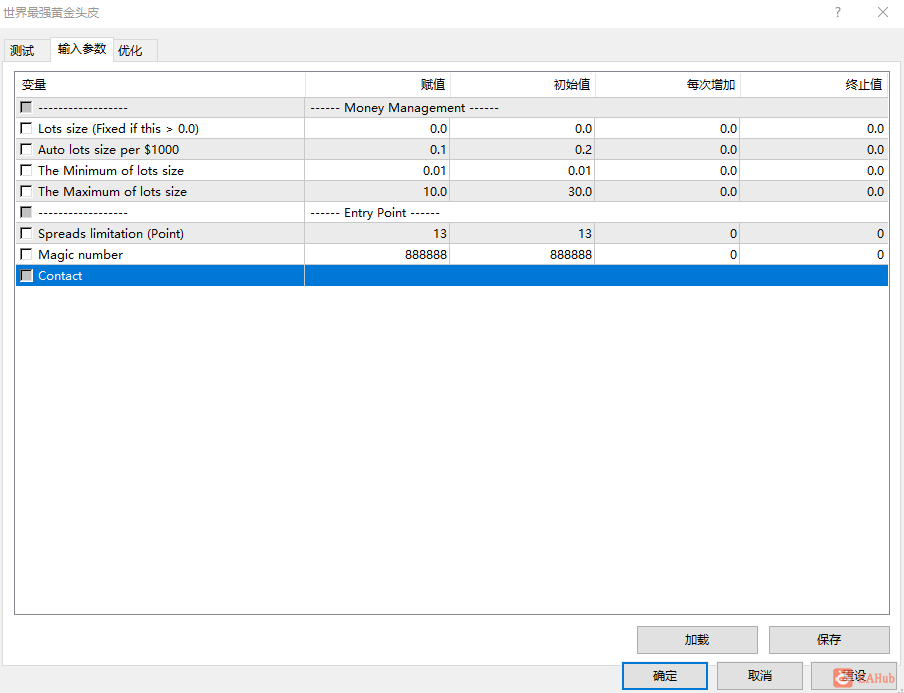Click Magic number 每次增加 cell 0

(x=668, y=254)
